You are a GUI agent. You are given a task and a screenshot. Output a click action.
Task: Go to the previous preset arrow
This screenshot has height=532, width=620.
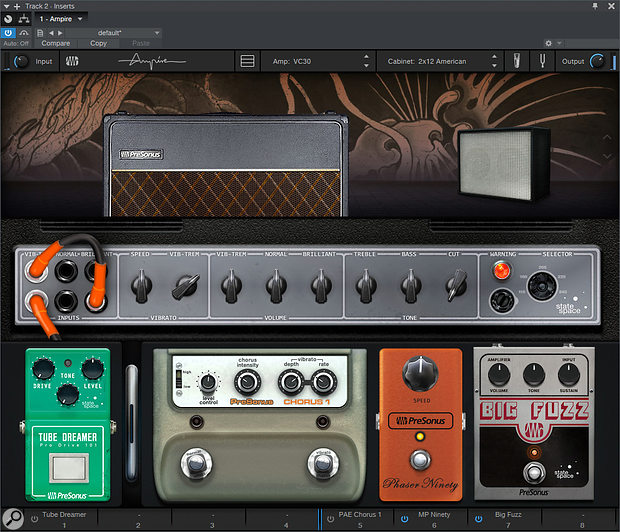(x=51, y=33)
